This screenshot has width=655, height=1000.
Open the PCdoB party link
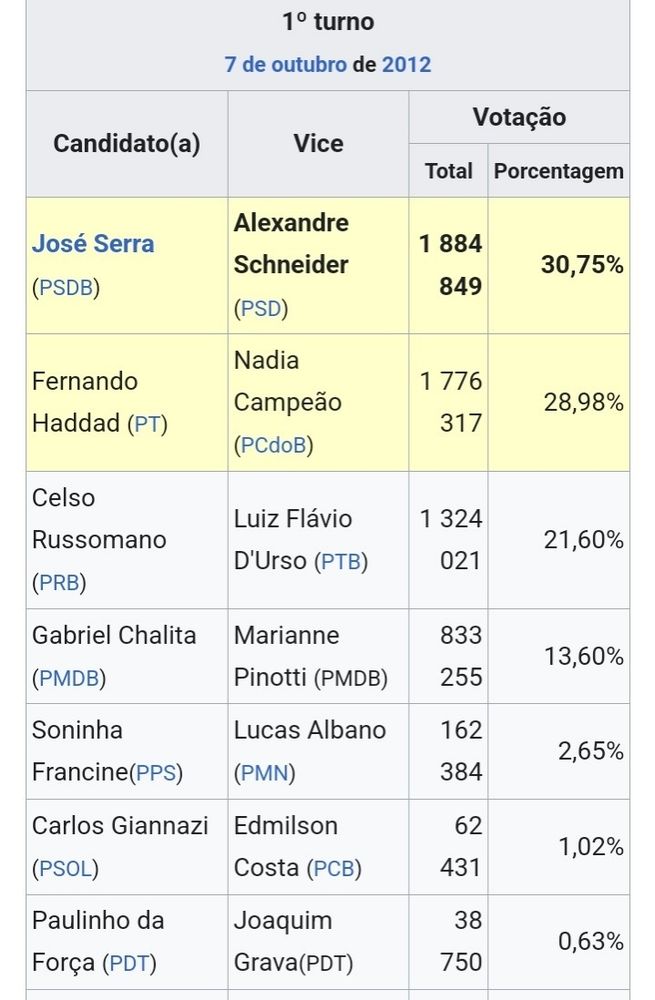[x=274, y=446]
